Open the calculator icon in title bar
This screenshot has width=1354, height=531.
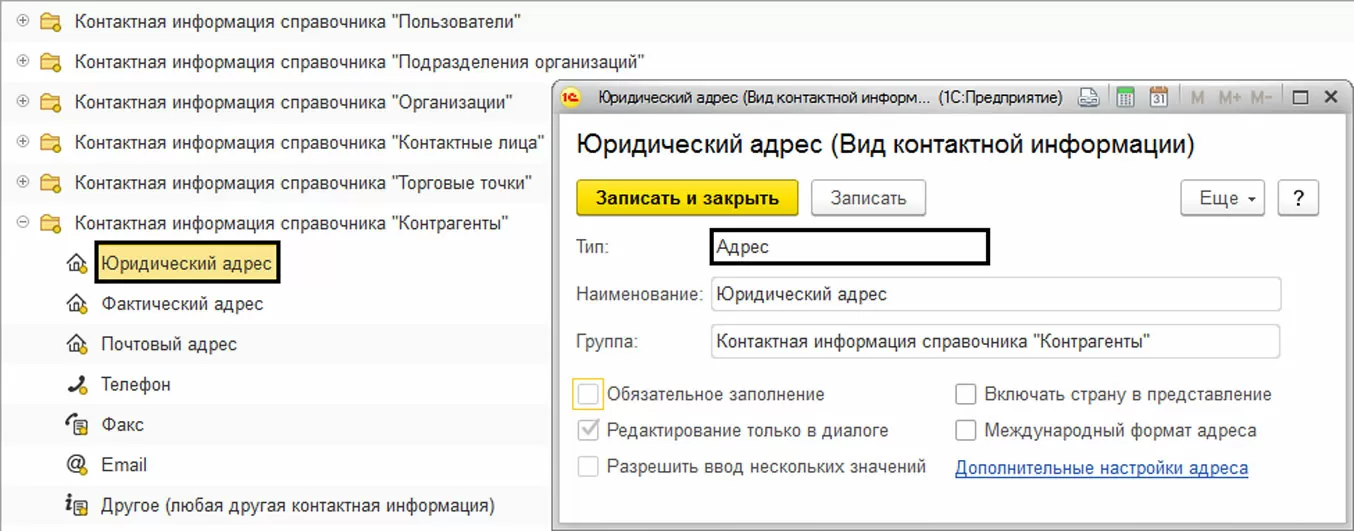pos(1125,98)
